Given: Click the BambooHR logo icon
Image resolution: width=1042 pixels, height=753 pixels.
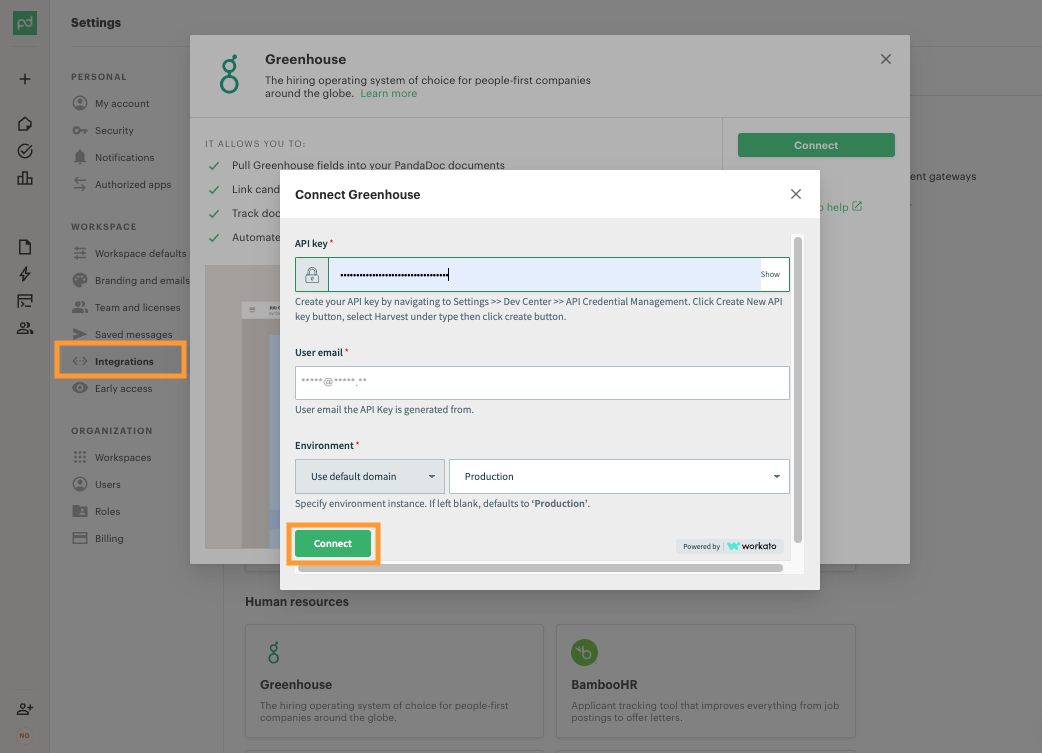Looking at the screenshot, I should pyautogui.click(x=585, y=653).
